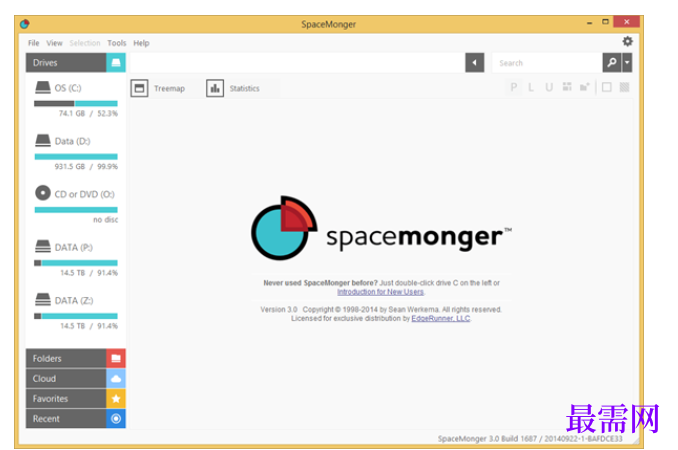
Task: Minimize the SpaceMonger window
Action: tap(589, 22)
